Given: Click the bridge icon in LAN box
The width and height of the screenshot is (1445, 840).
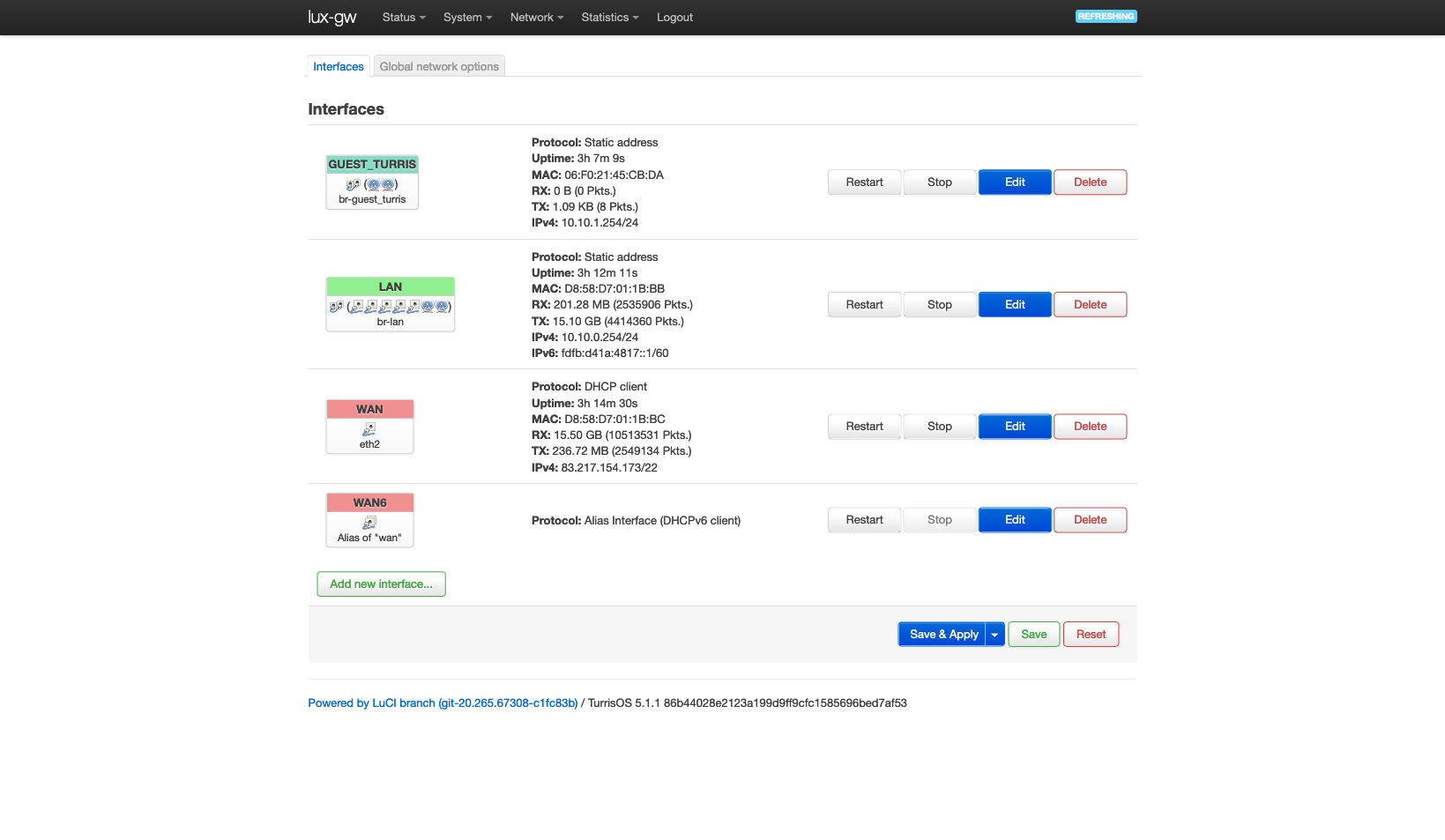Looking at the screenshot, I should point(336,307).
